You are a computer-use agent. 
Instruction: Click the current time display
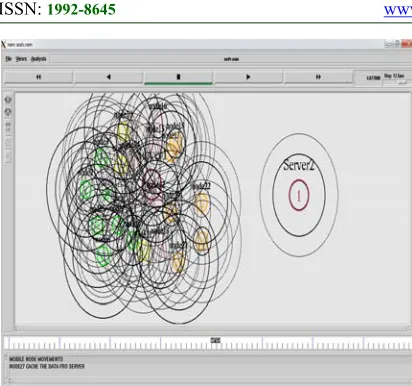click(x=373, y=78)
